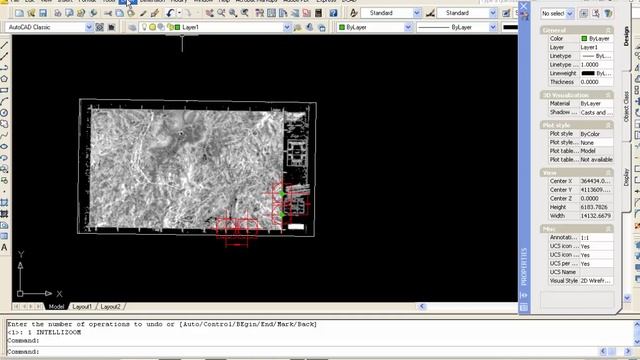
Task: Open the ByLayer color control dropdown
Action: tap(408, 27)
